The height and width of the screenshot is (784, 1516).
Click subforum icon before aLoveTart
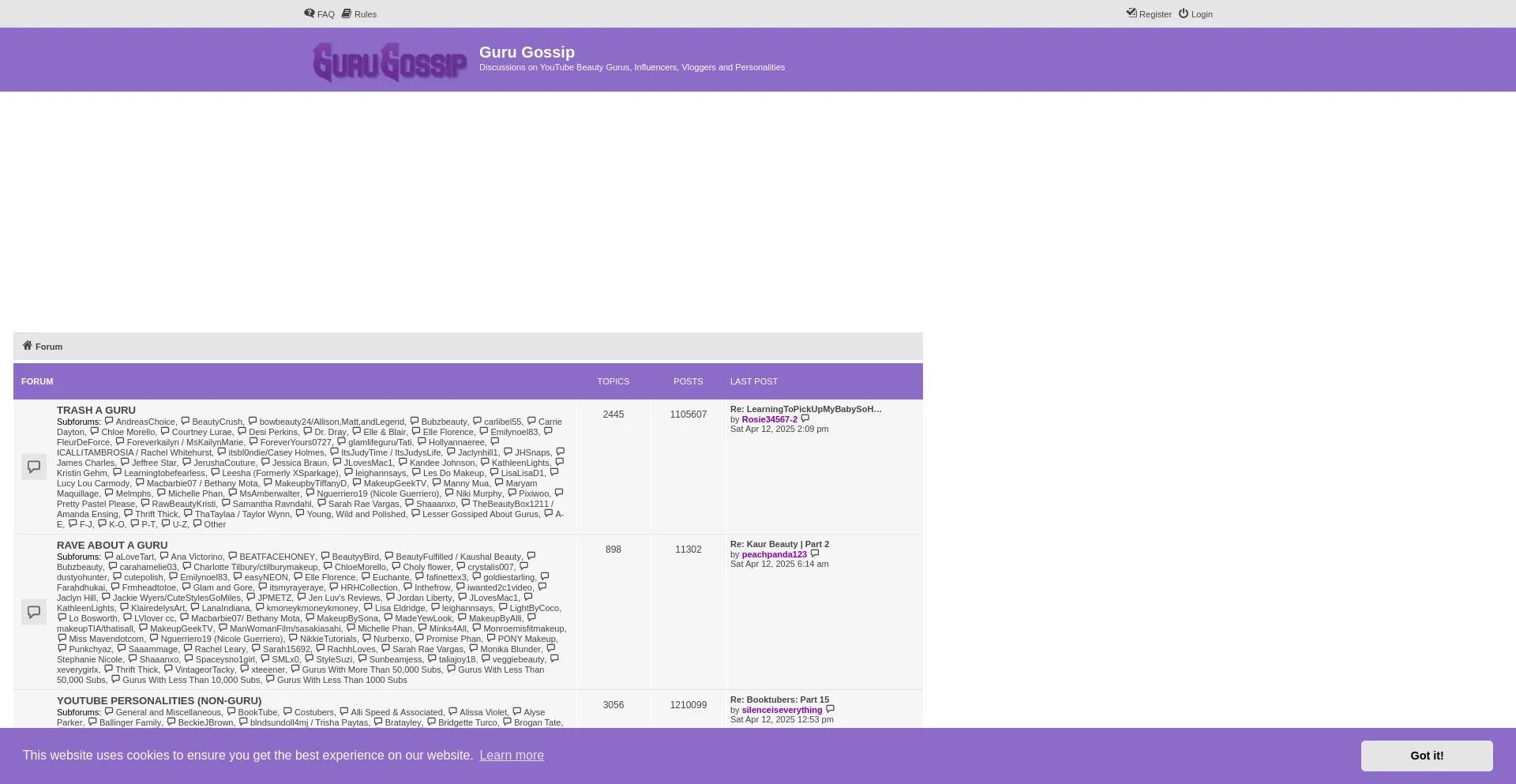tap(110, 557)
